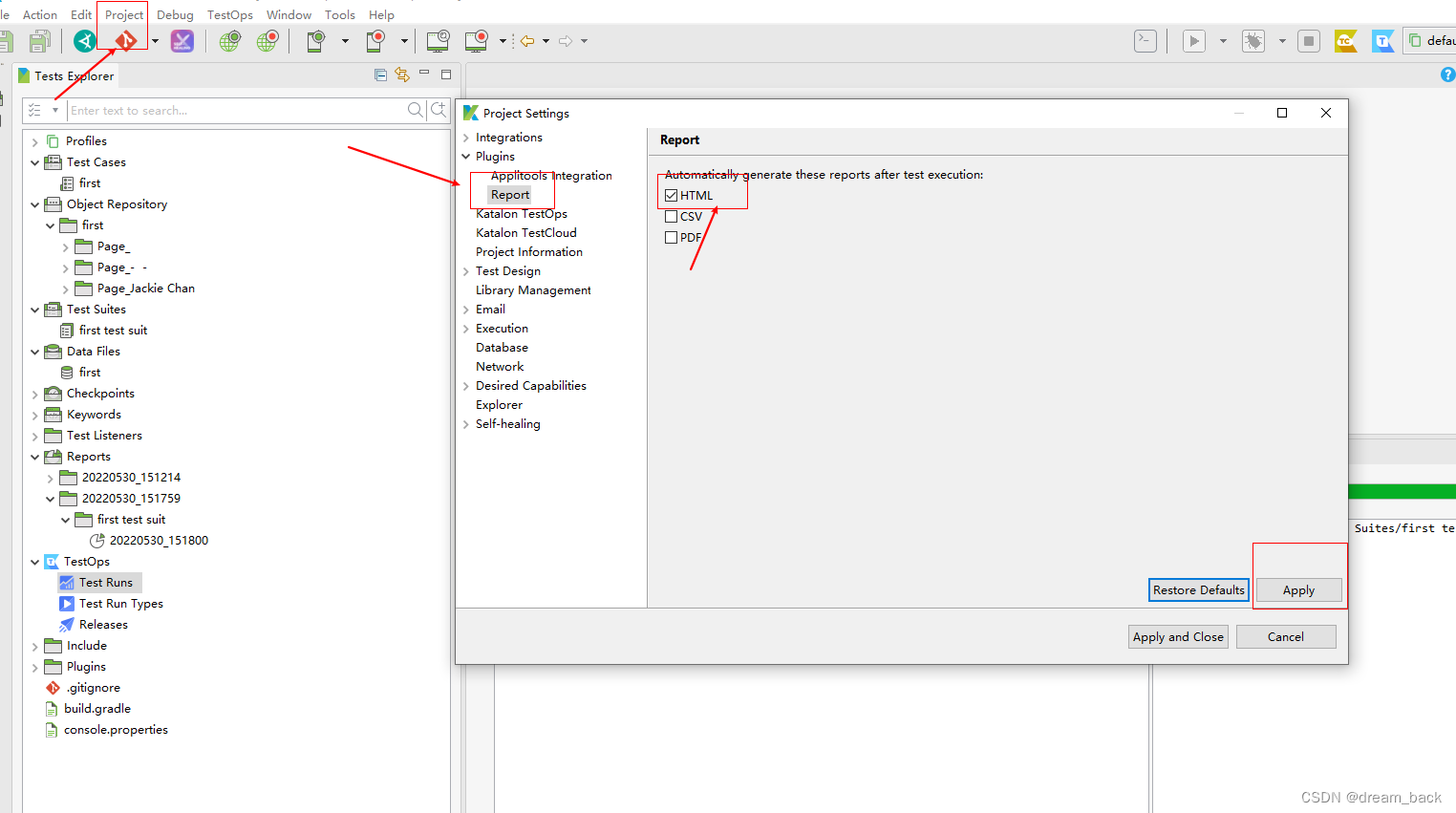The height and width of the screenshot is (813, 1456).
Task: Open the Spy Mobile dropdown arrow
Action: (345, 41)
